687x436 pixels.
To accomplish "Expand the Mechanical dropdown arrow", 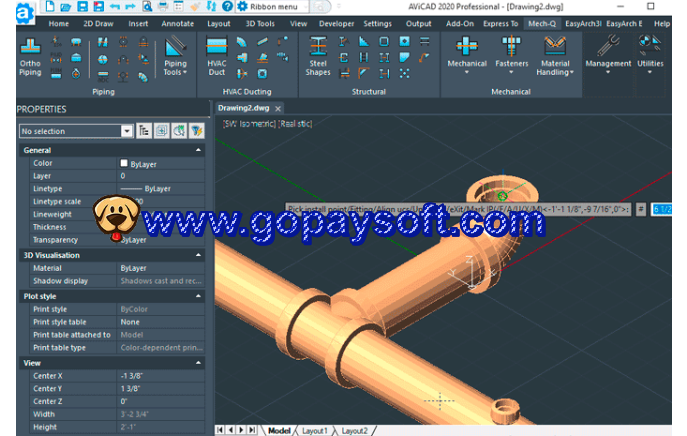I will 467,72.
